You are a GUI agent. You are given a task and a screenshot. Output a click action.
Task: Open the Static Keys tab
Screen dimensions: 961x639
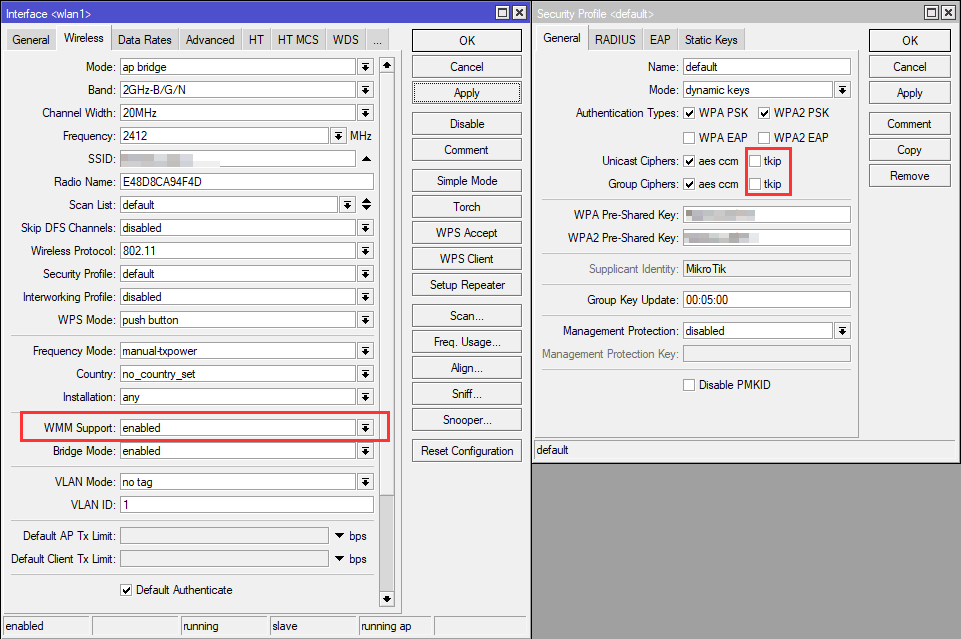pyautogui.click(x=711, y=40)
